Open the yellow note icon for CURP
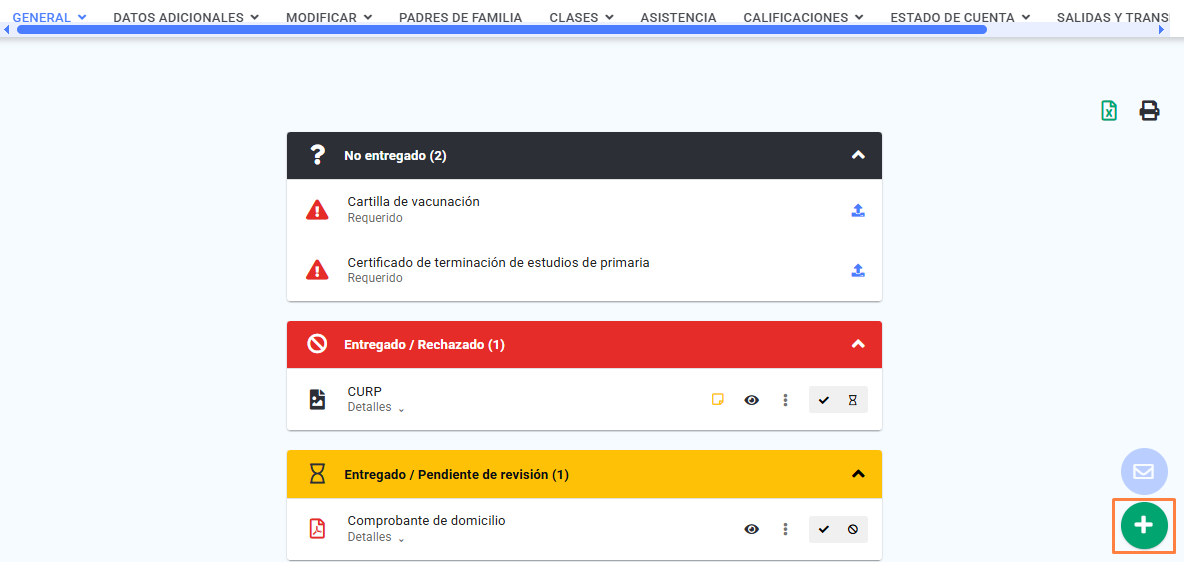This screenshot has width=1184, height=562. (x=718, y=400)
